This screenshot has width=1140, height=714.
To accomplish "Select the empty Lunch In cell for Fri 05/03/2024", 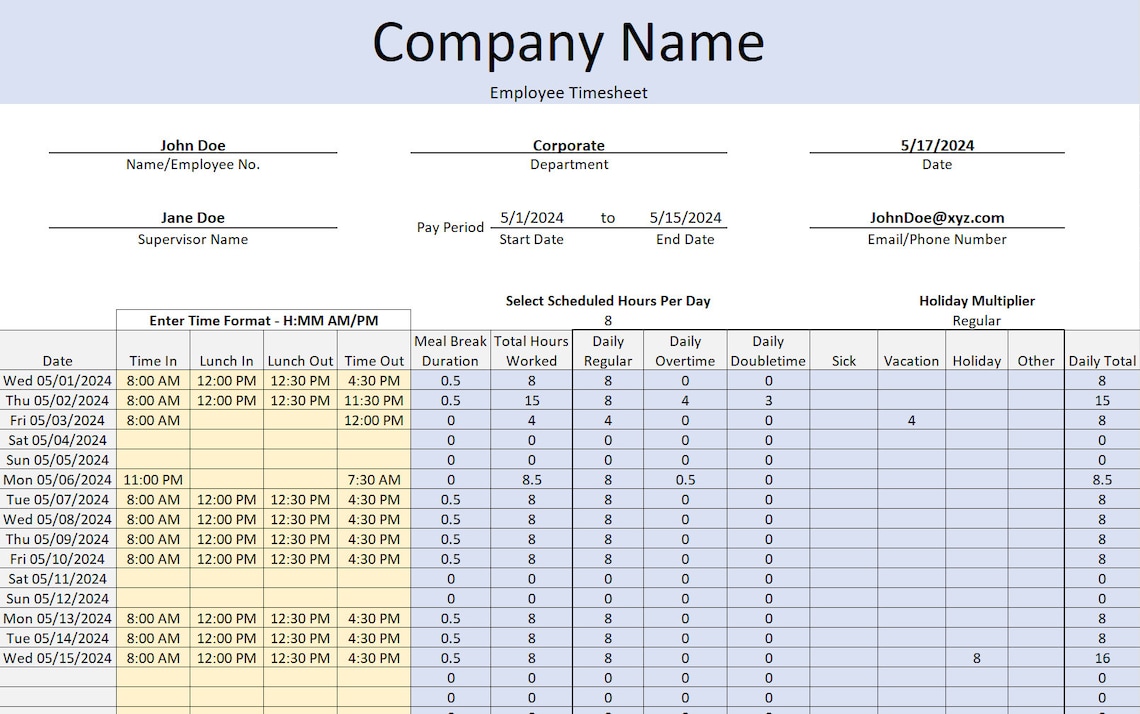I will (226, 420).
